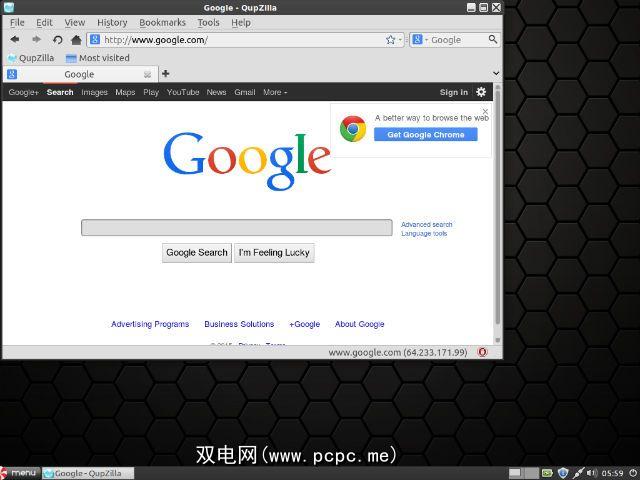Click Search in the Google bar

(60, 92)
